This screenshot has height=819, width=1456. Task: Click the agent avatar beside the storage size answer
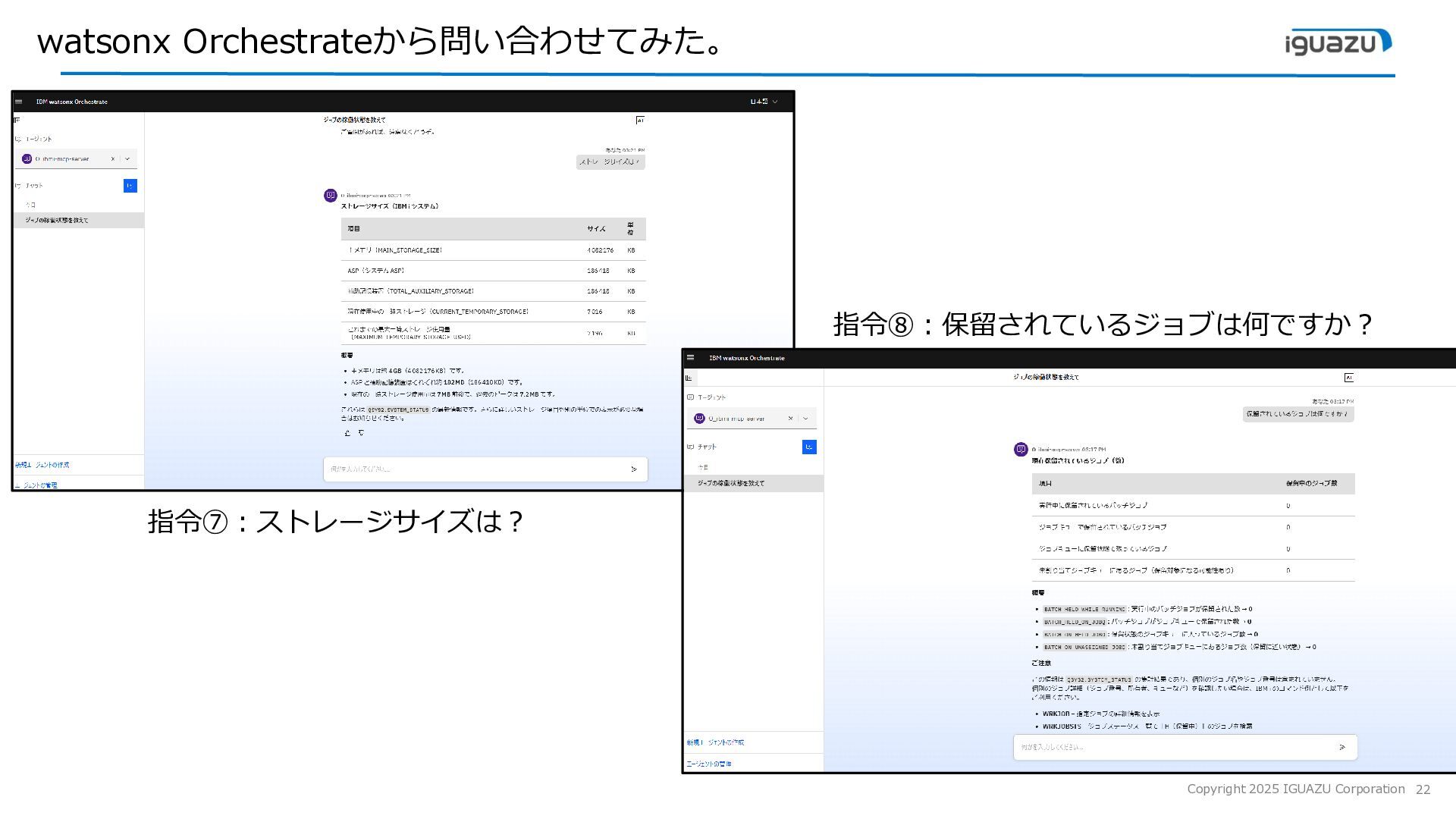click(331, 196)
